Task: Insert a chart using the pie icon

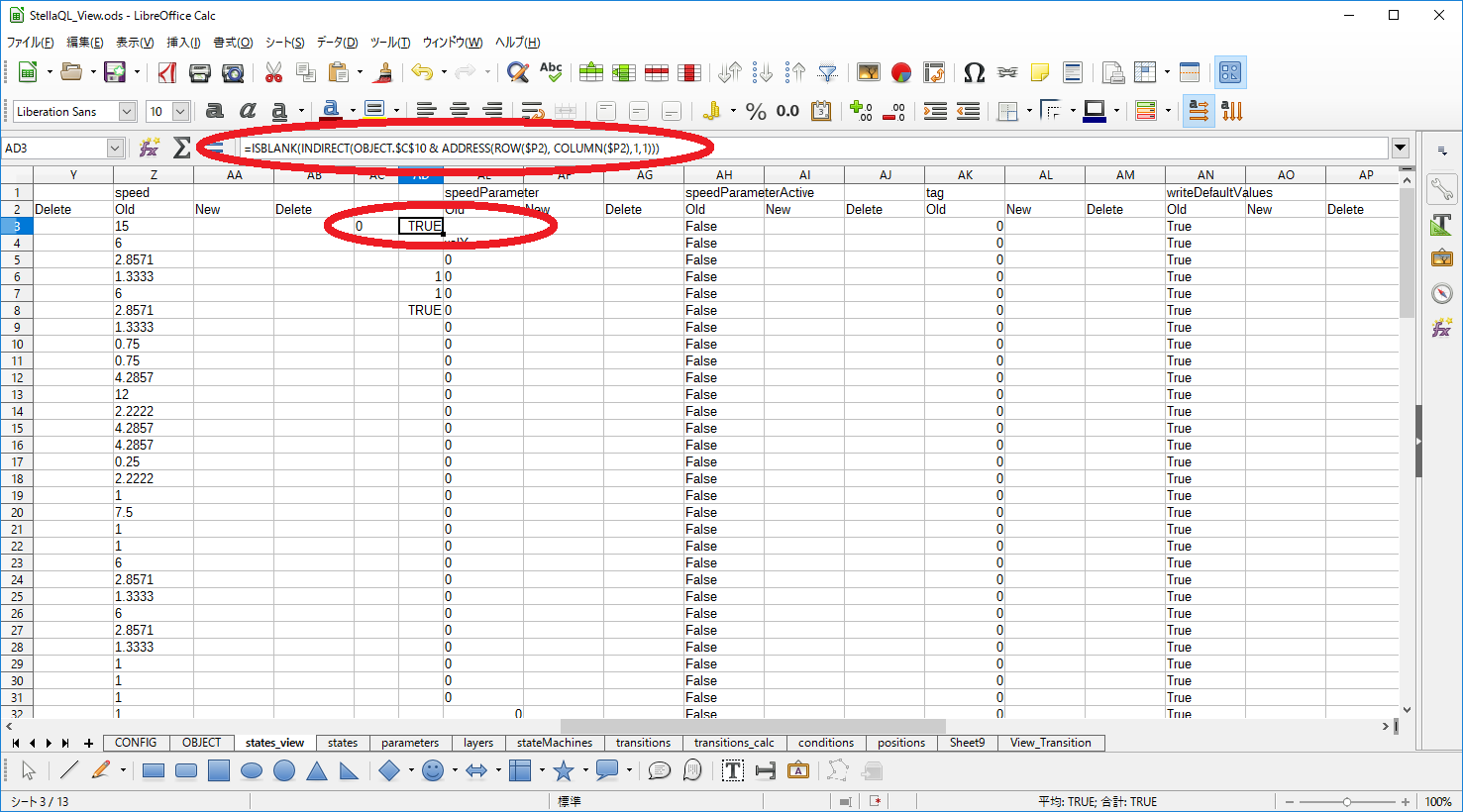Action: [x=901, y=72]
